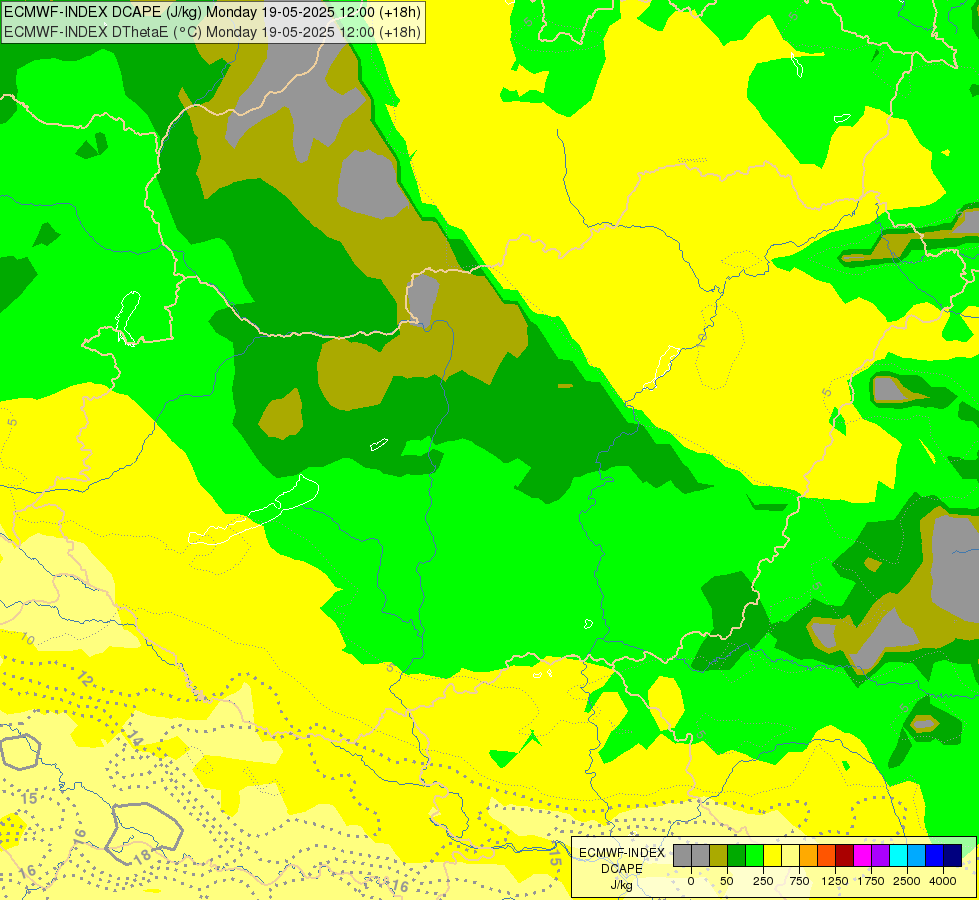Click the J/kg unit label in legend

tap(622, 886)
